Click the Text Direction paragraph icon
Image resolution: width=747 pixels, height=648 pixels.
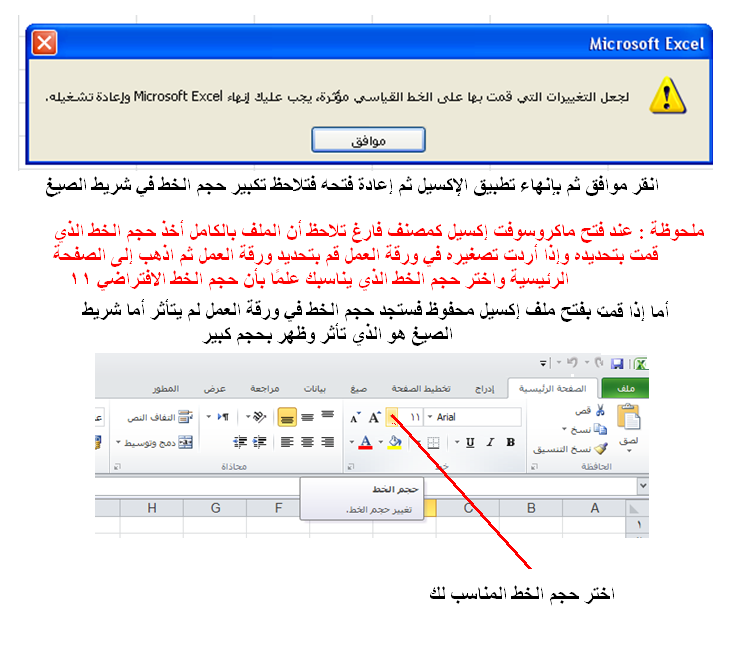click(x=223, y=417)
